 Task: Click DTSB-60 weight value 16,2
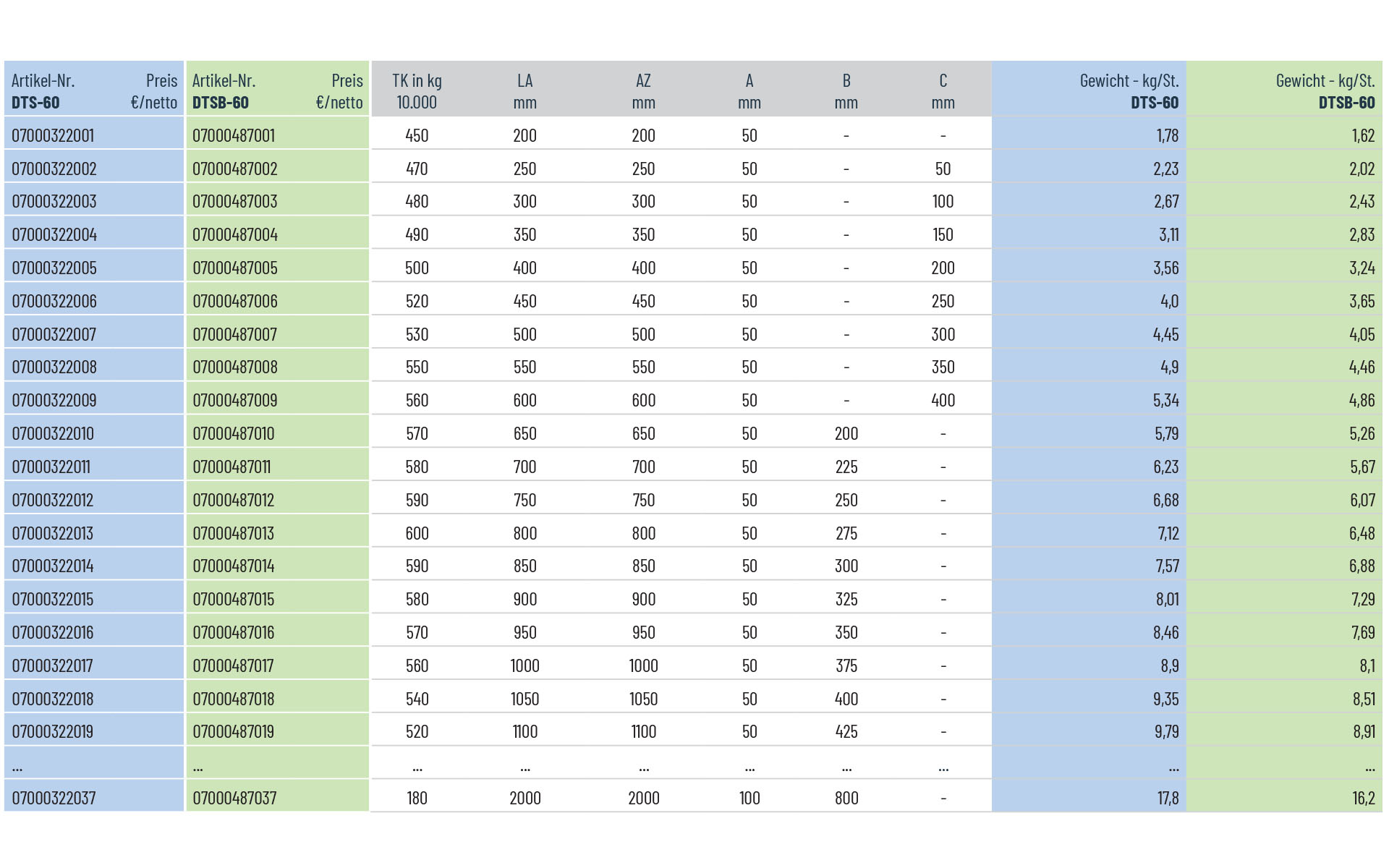click(1364, 798)
